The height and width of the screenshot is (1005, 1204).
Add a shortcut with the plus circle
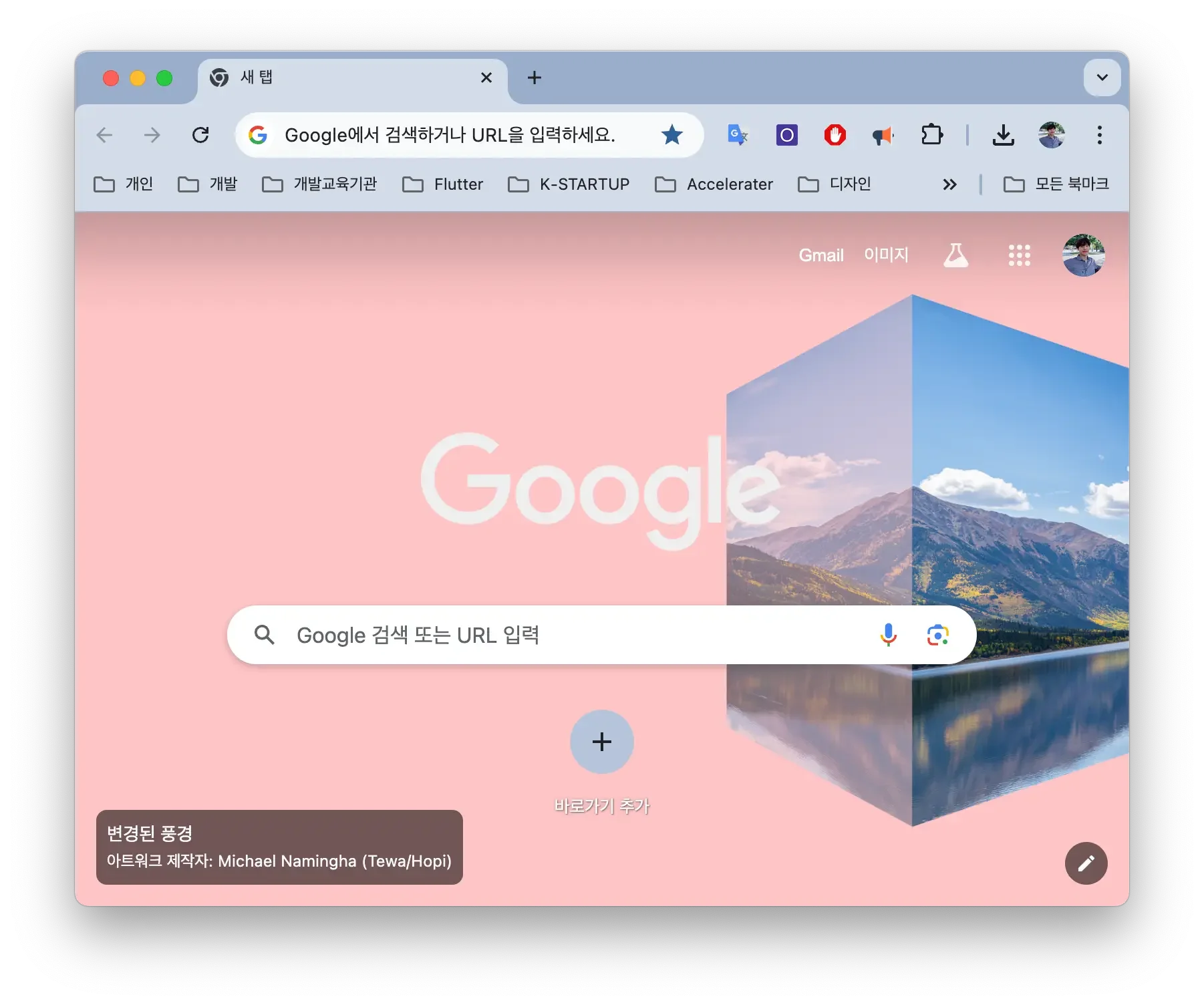point(601,741)
